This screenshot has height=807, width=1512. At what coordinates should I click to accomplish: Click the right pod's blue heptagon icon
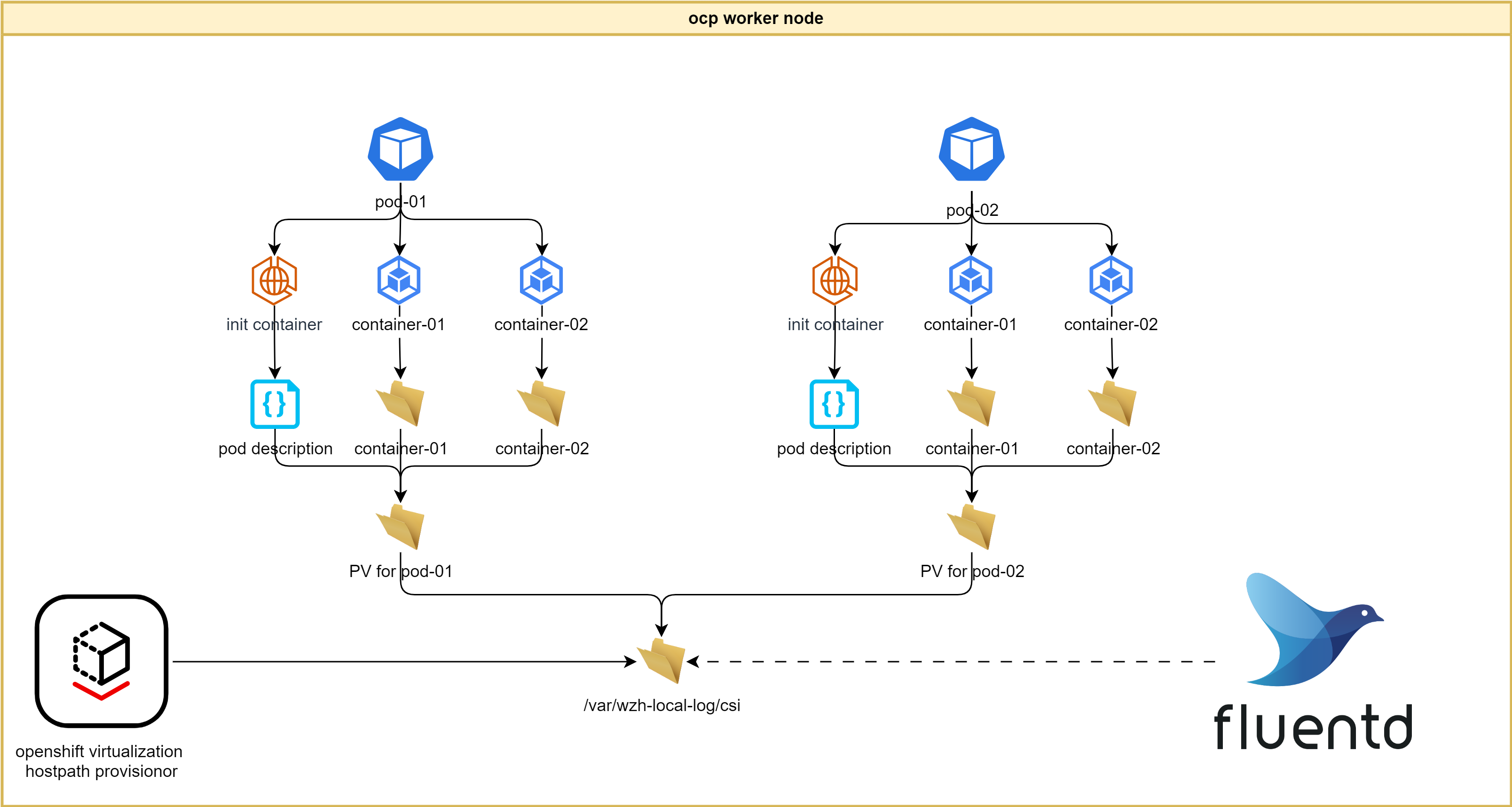971,149
